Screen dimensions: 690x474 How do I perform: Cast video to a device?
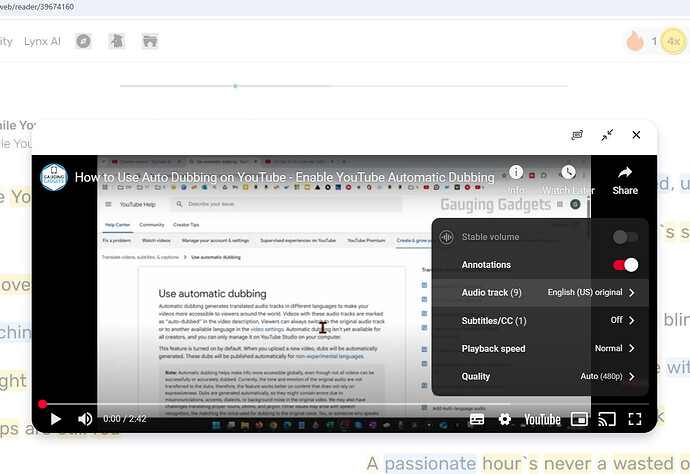[x=607, y=419]
